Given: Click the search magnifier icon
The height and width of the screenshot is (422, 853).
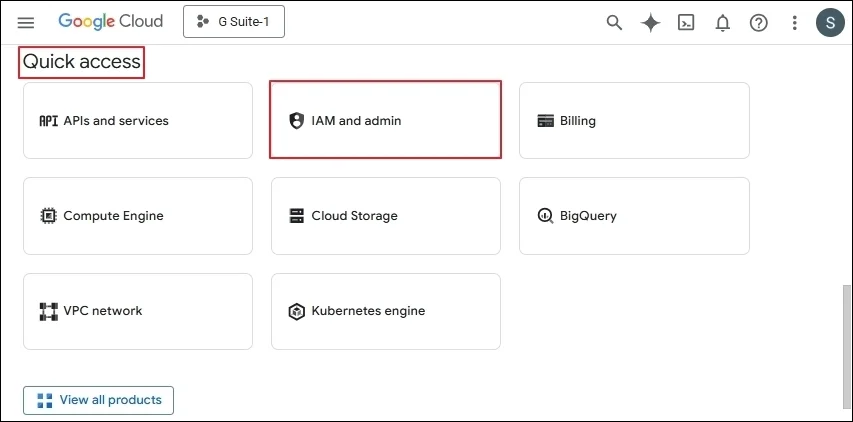Looking at the screenshot, I should point(614,22).
